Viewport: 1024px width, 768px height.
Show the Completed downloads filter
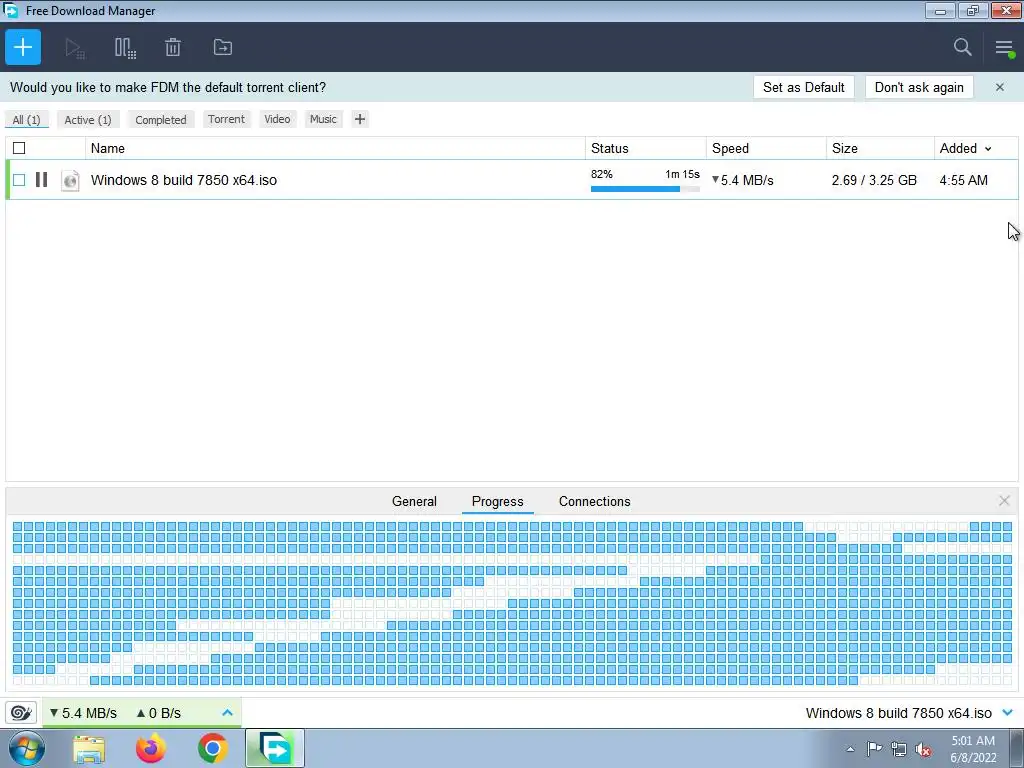(161, 120)
